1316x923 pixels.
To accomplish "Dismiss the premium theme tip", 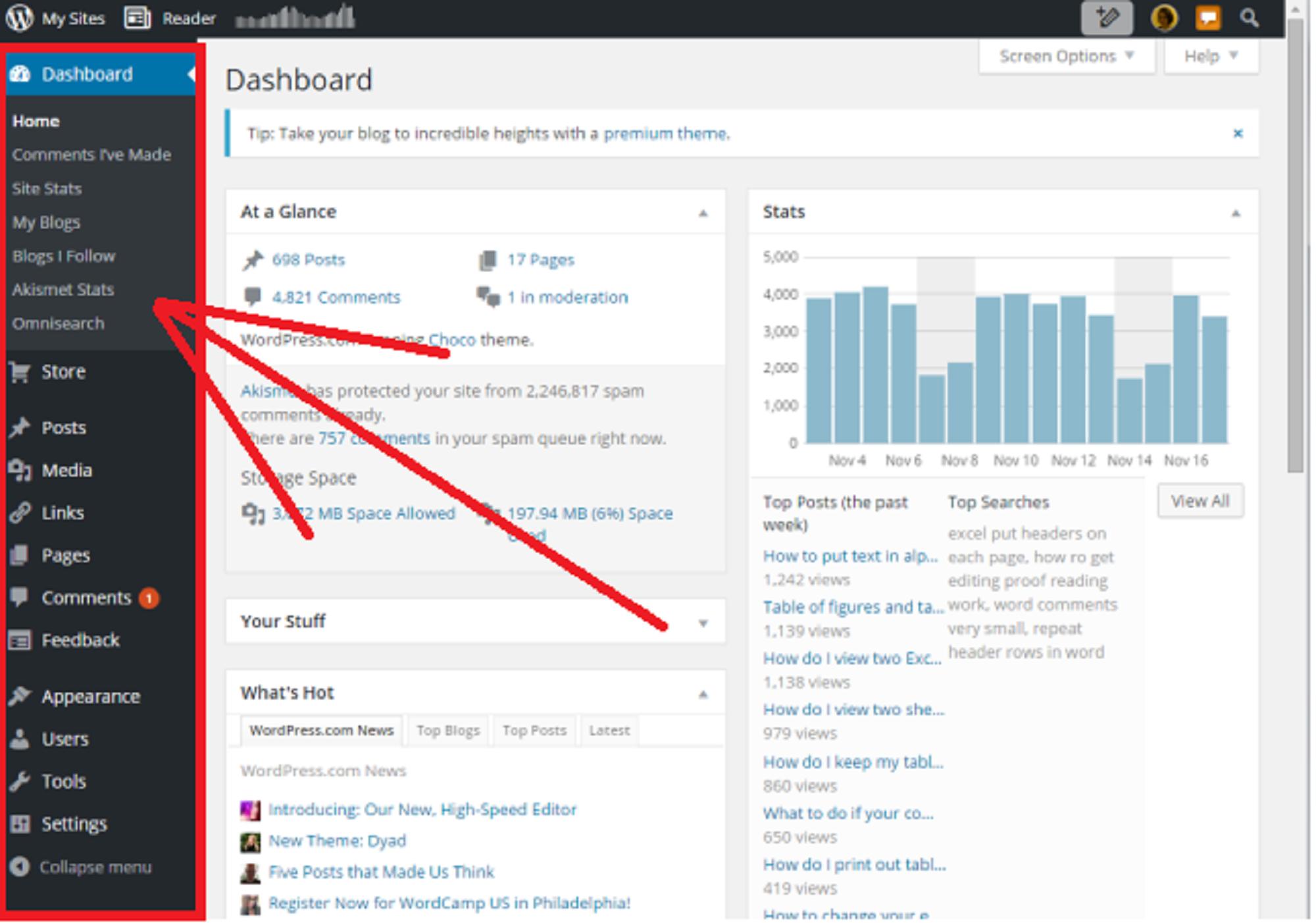I will [x=1238, y=134].
